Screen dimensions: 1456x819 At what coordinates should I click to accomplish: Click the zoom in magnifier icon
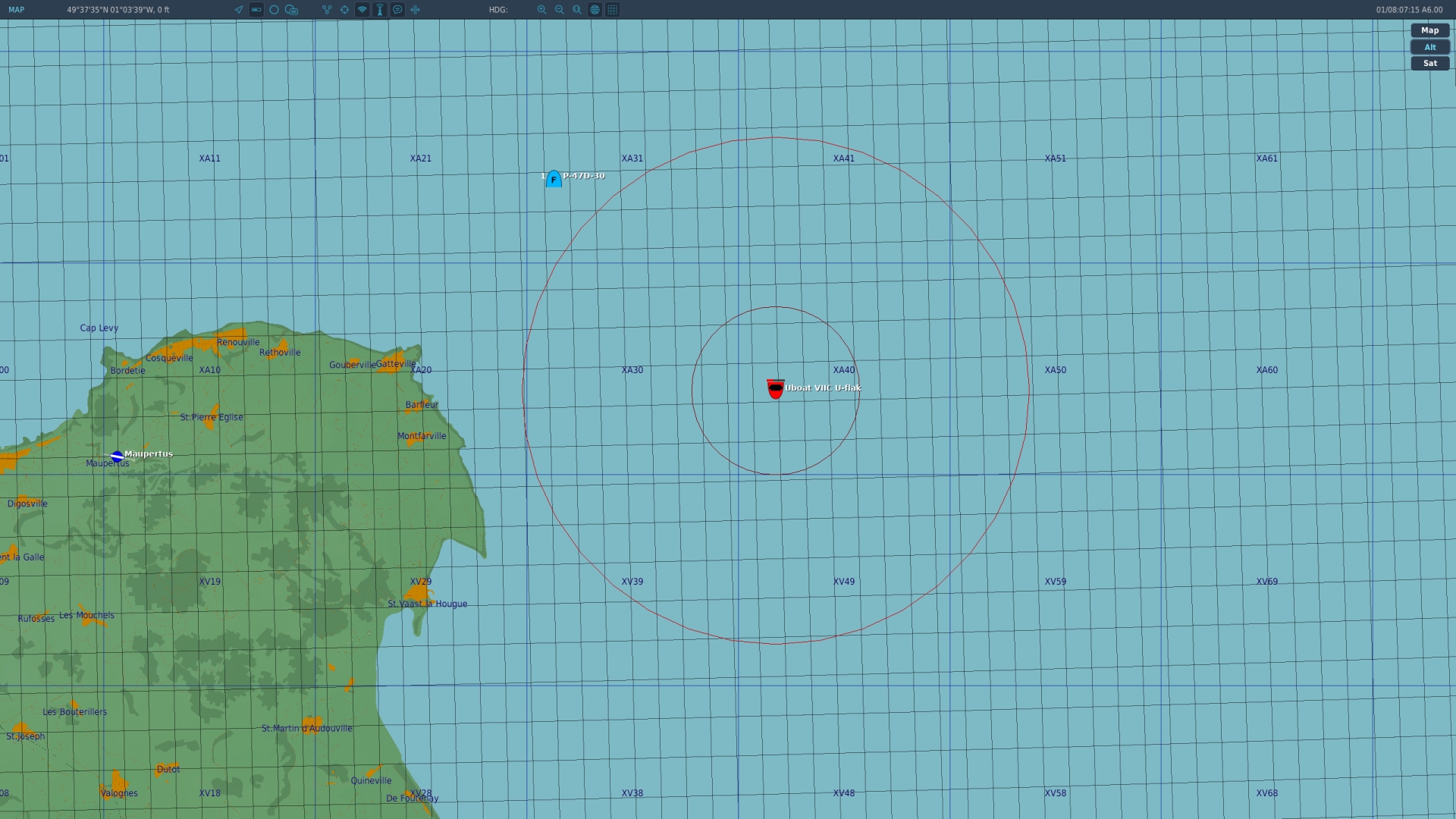pos(541,10)
